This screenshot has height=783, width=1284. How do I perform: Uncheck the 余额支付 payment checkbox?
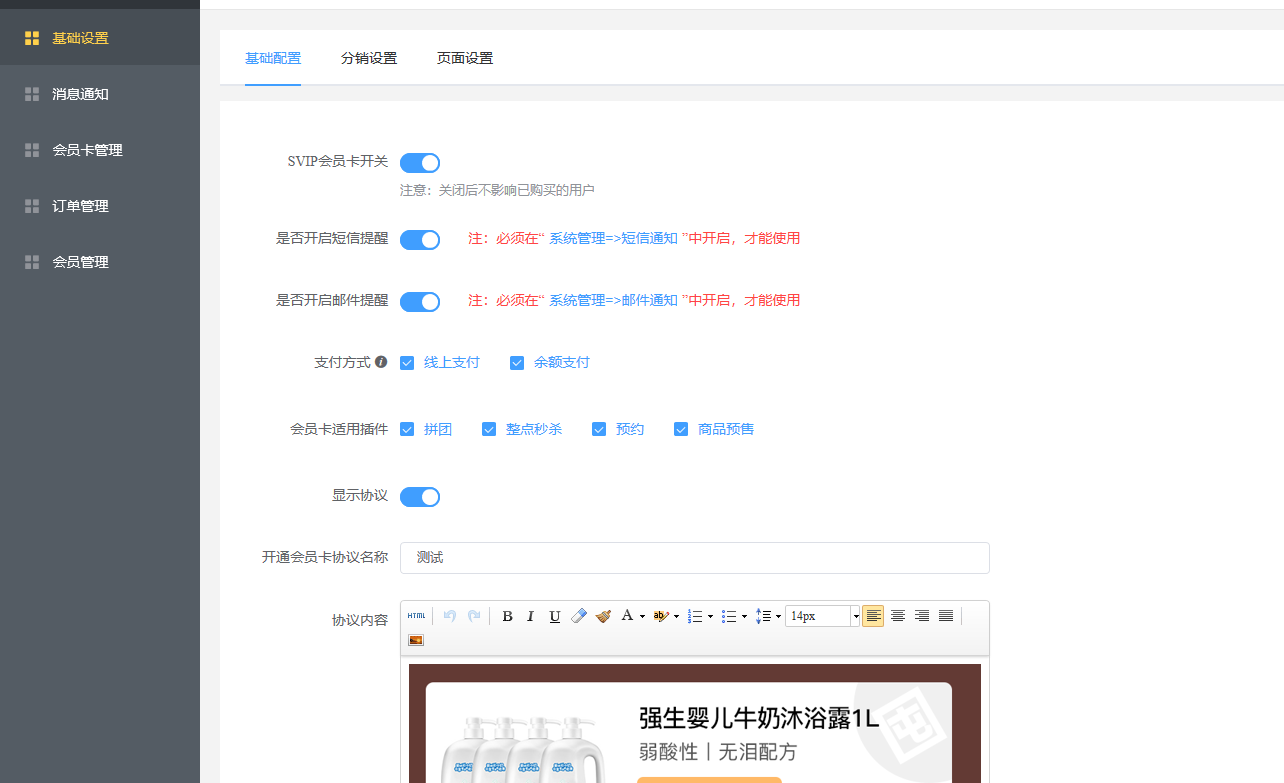pyautogui.click(x=517, y=363)
